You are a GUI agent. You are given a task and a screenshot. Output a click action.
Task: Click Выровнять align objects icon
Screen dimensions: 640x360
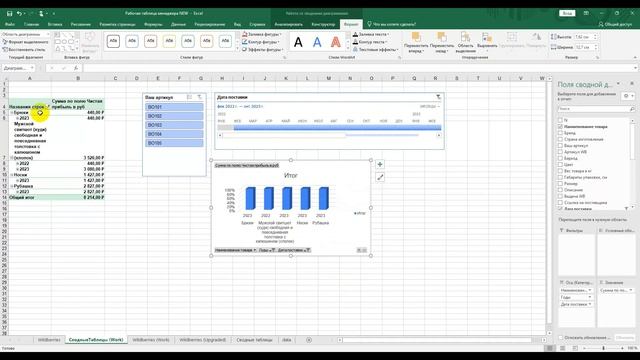tap(487, 38)
